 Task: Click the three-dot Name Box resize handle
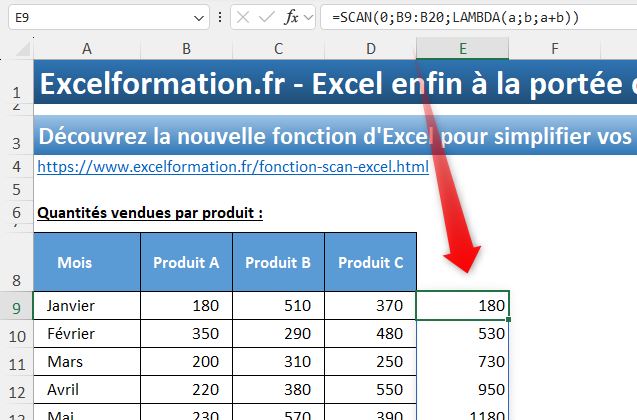[x=219, y=17]
